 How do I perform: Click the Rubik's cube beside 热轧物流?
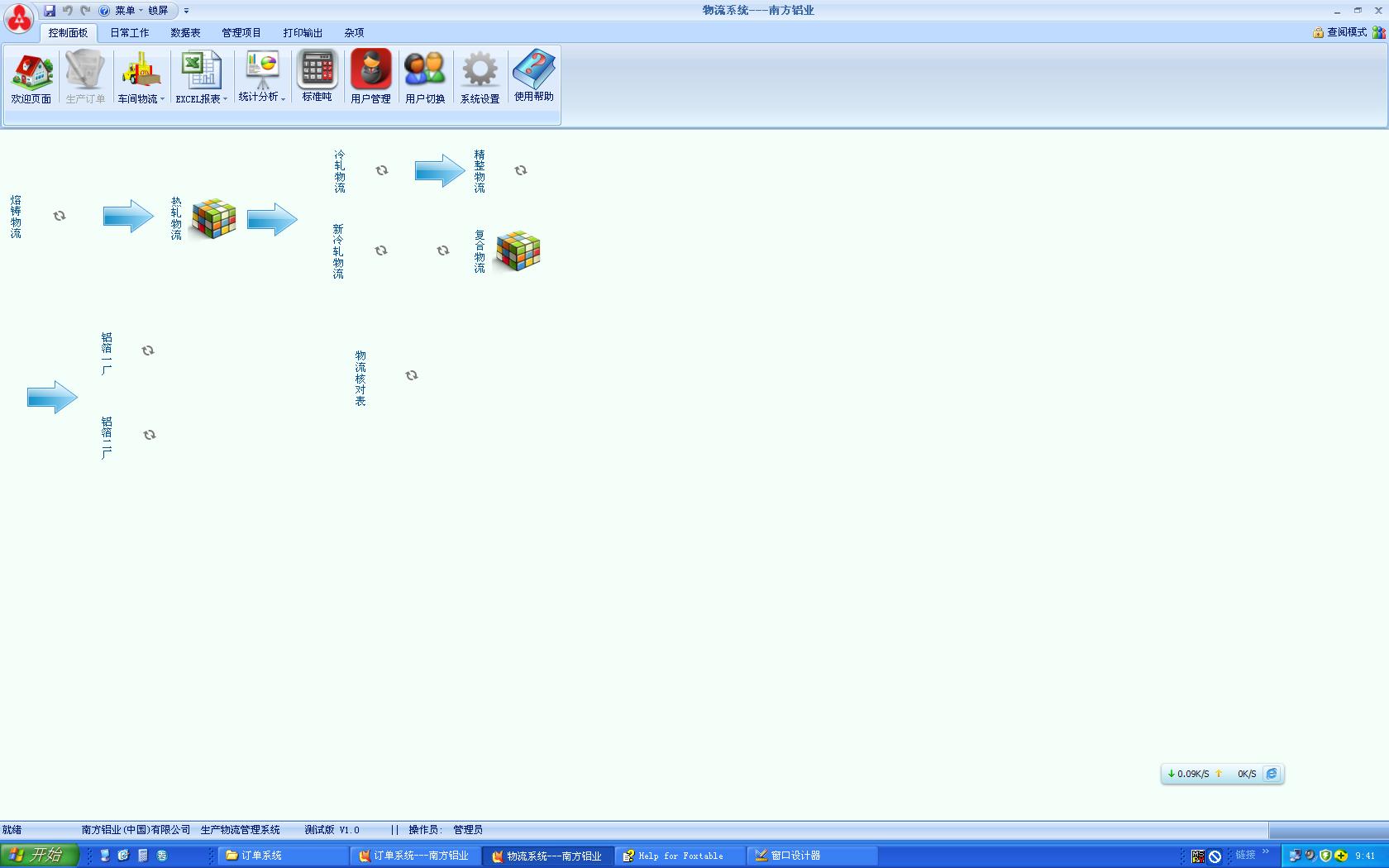tap(213, 219)
